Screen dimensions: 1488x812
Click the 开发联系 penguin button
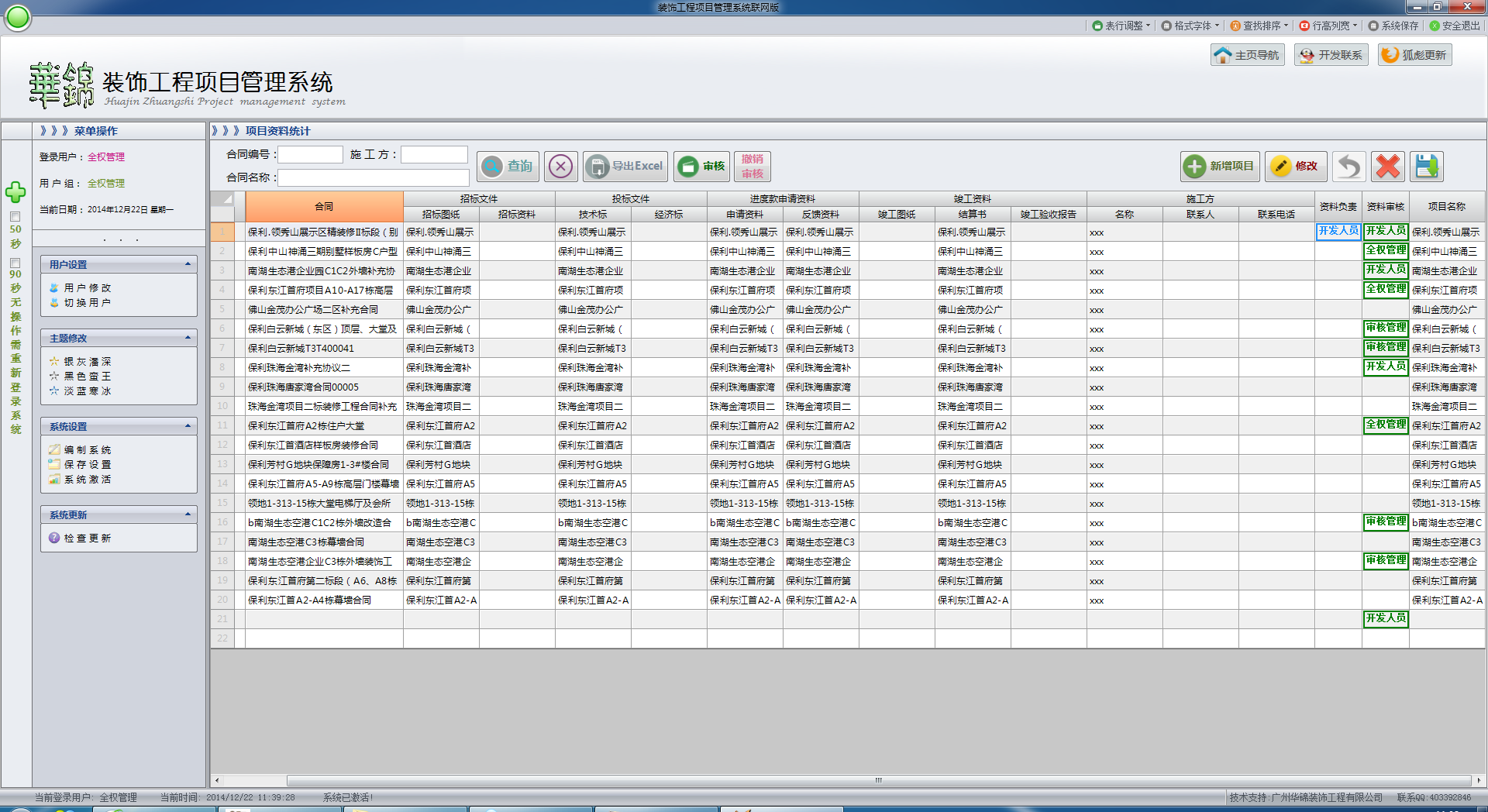click(1331, 55)
